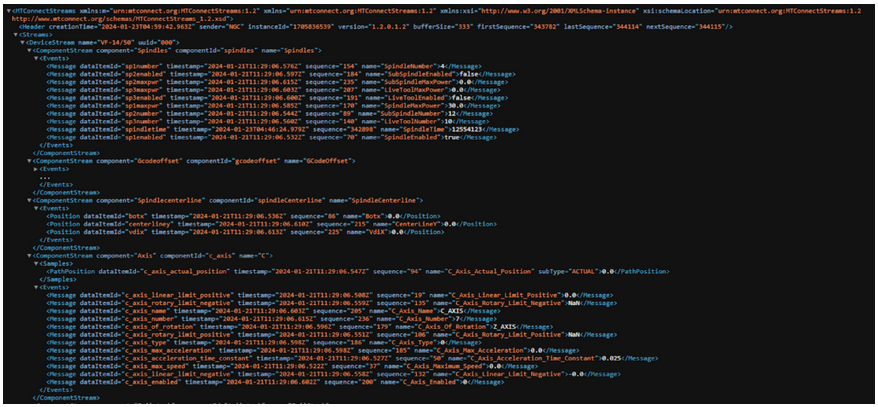The image size is (878, 407).
Task: Click the closing ComponentStream tag after Spindles Events
Action: coord(66,152)
